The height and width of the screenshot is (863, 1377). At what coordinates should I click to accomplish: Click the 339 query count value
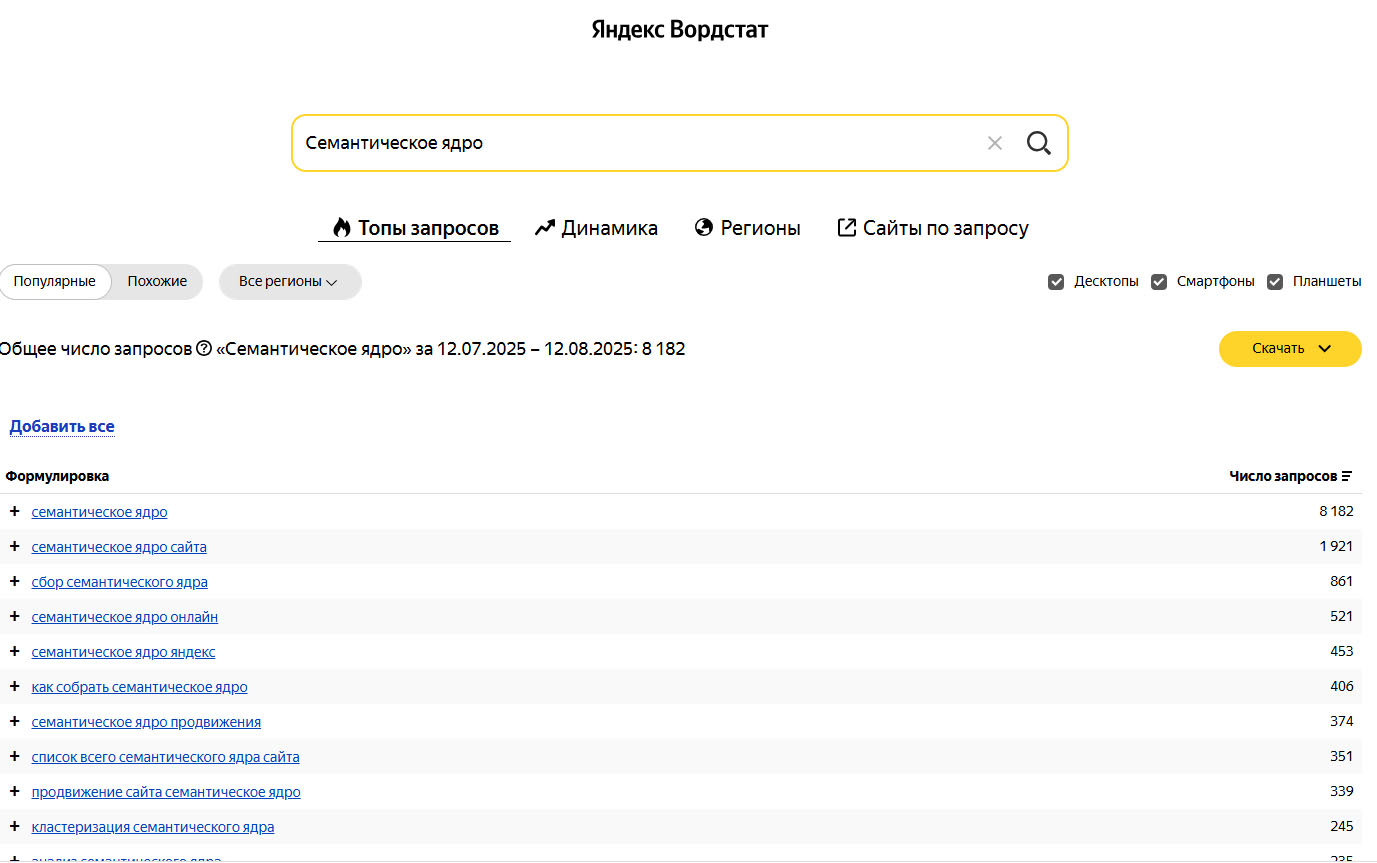1341,791
